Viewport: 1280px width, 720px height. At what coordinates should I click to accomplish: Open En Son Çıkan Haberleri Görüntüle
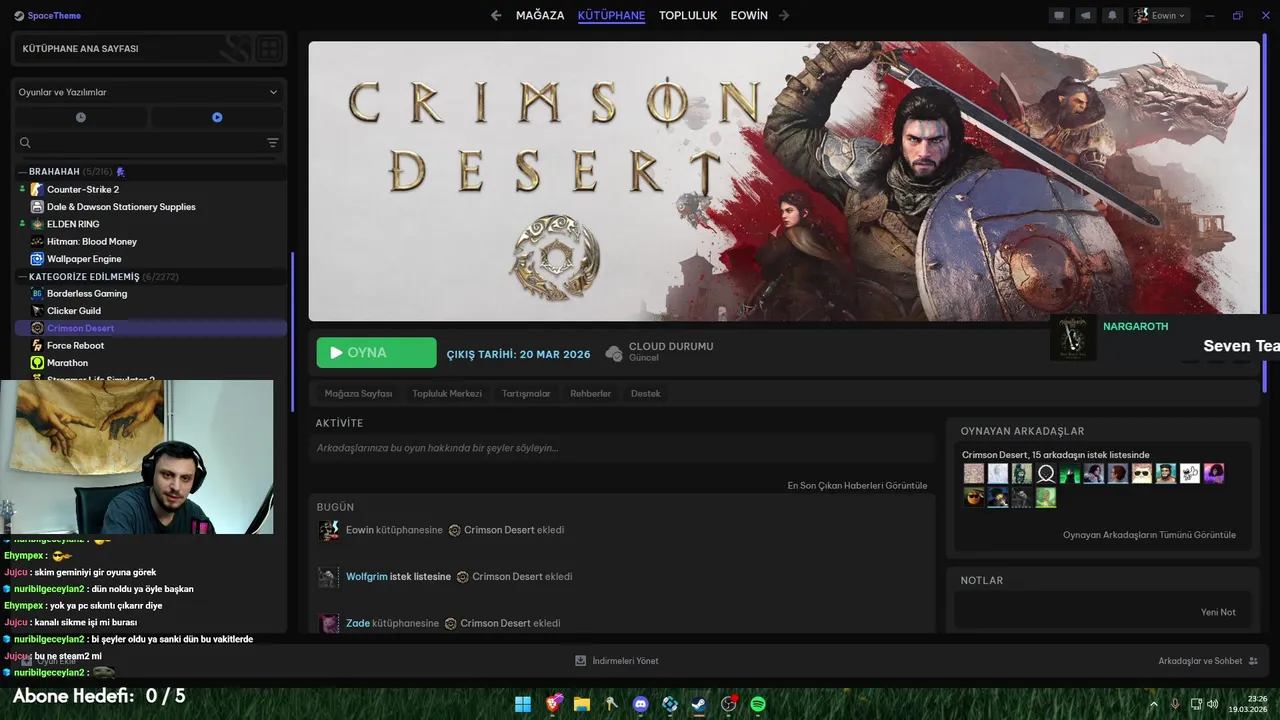coord(857,486)
